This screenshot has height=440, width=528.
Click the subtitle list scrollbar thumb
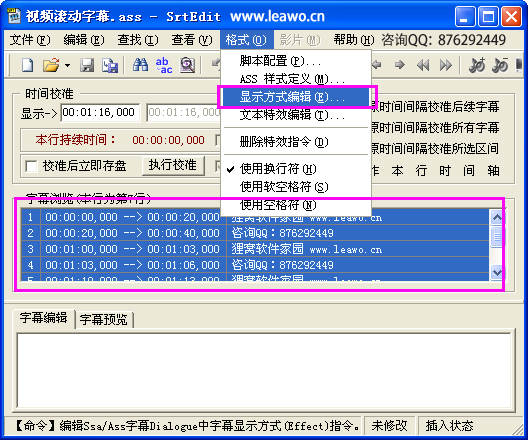497,237
